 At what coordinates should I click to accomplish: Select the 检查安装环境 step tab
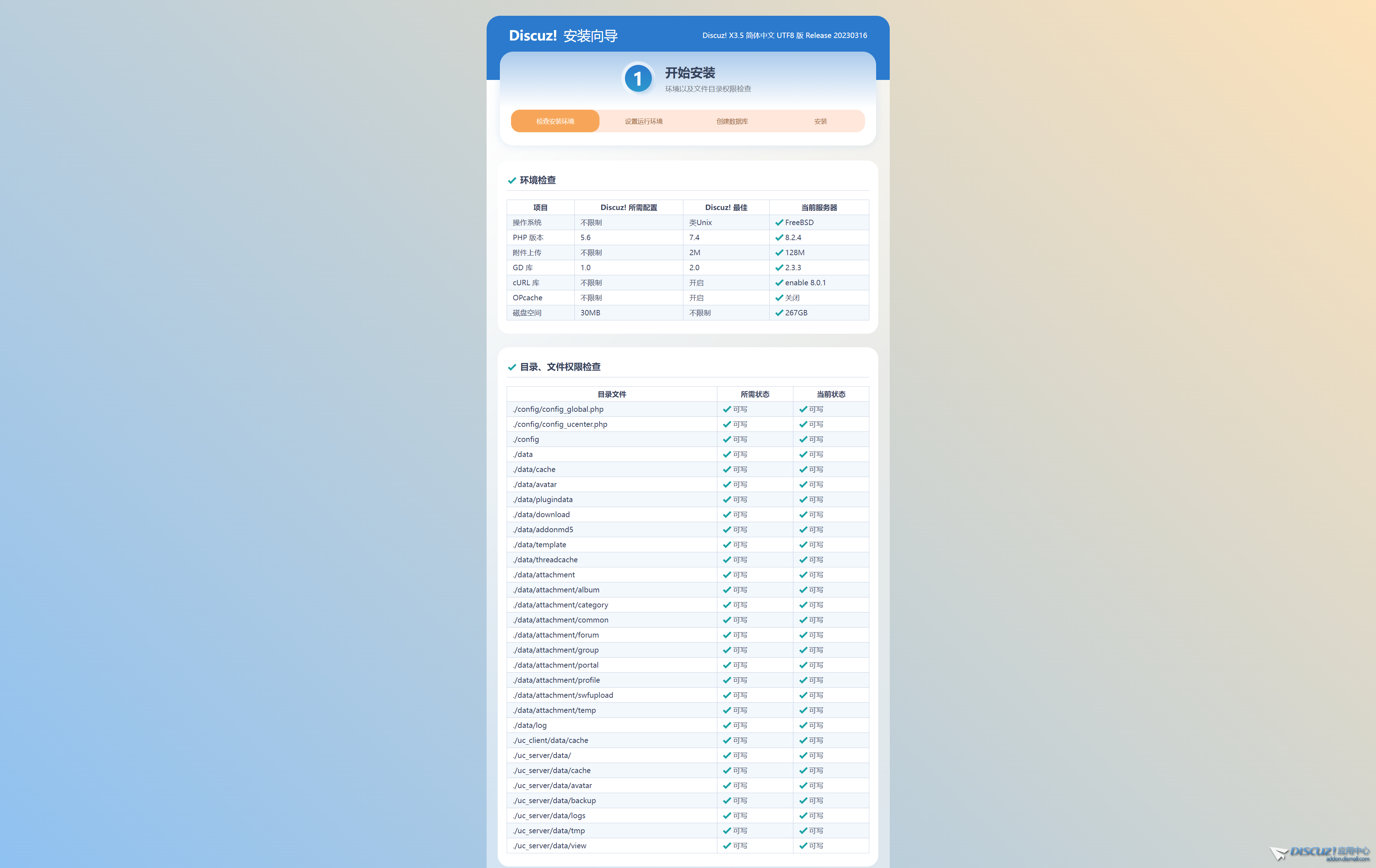[x=555, y=121]
